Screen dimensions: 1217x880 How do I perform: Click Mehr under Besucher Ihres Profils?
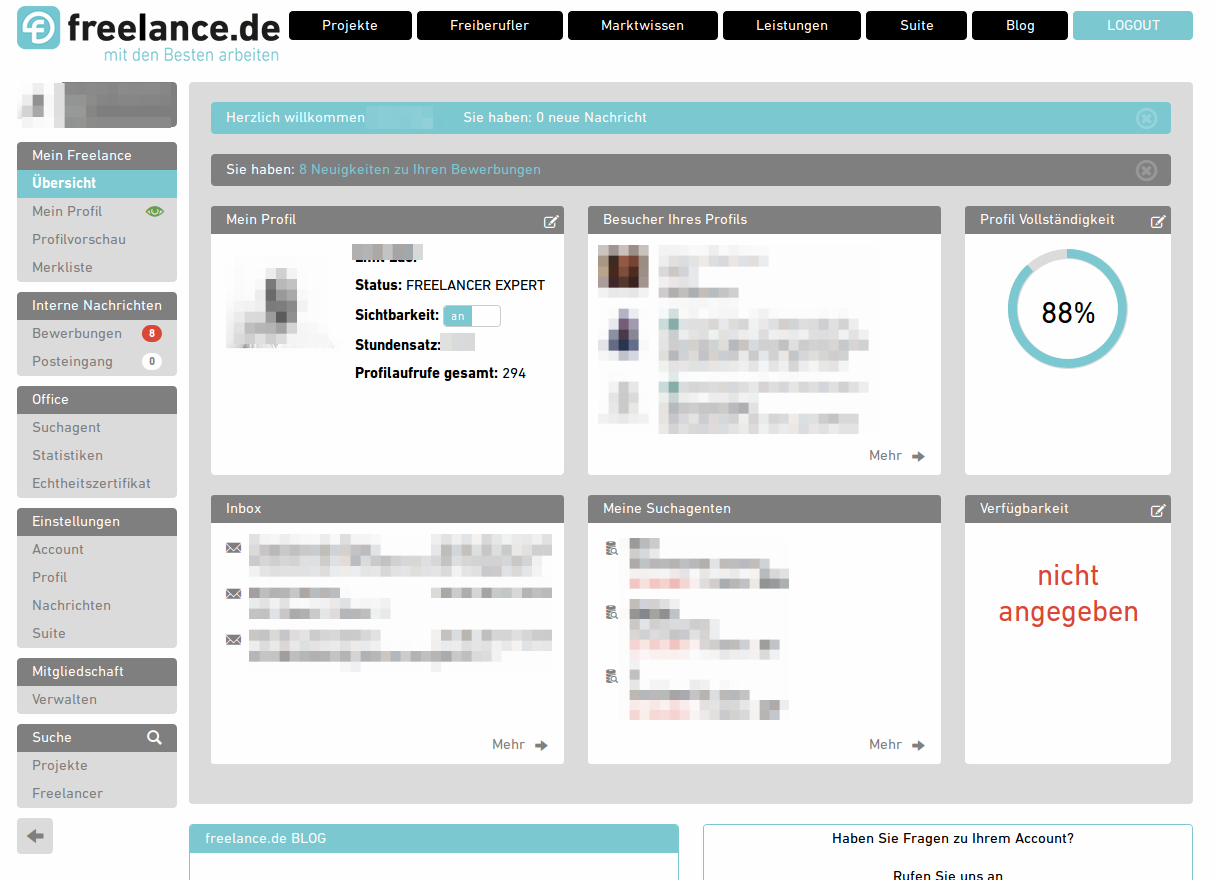point(897,456)
